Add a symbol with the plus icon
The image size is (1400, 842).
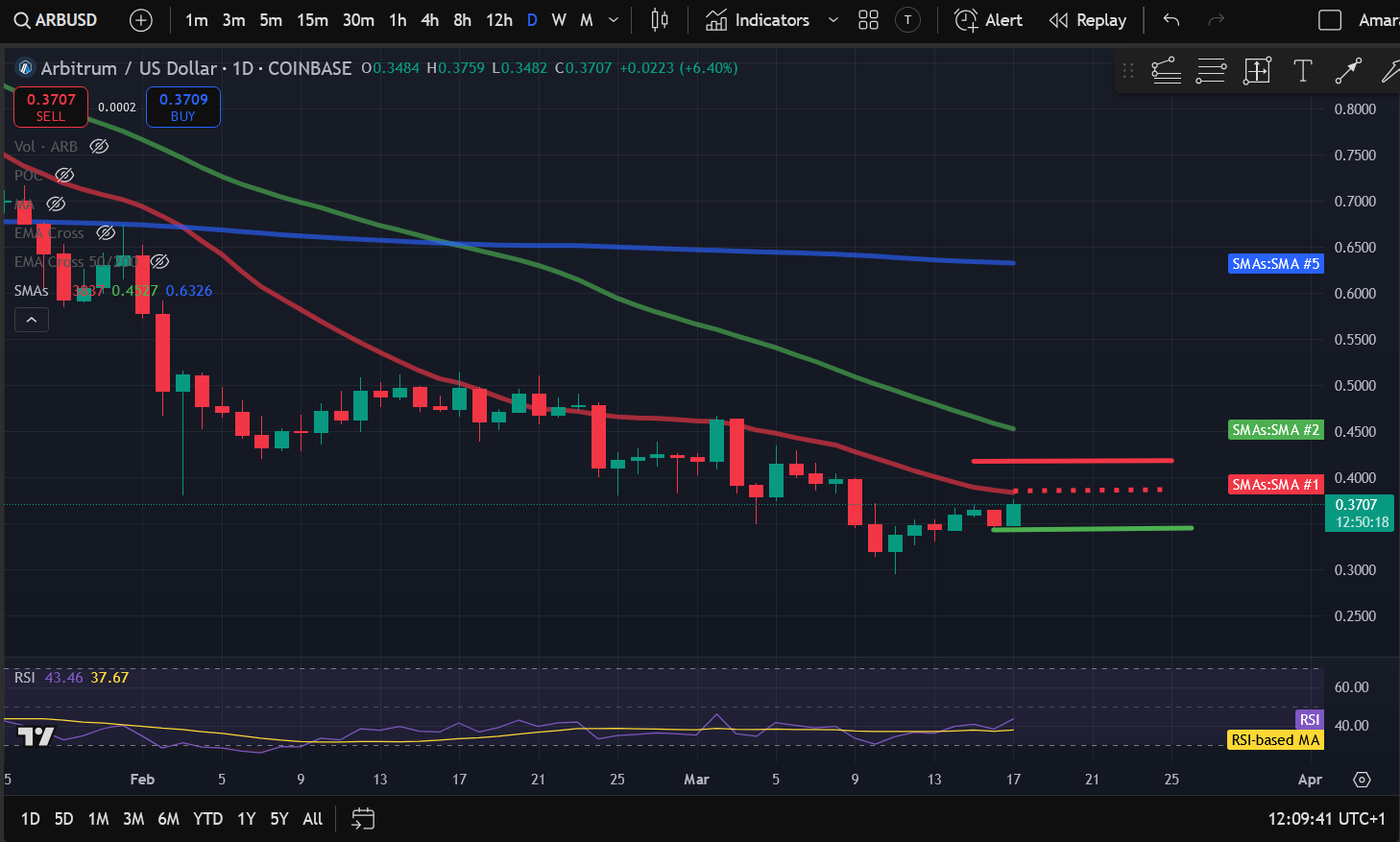coord(141,20)
